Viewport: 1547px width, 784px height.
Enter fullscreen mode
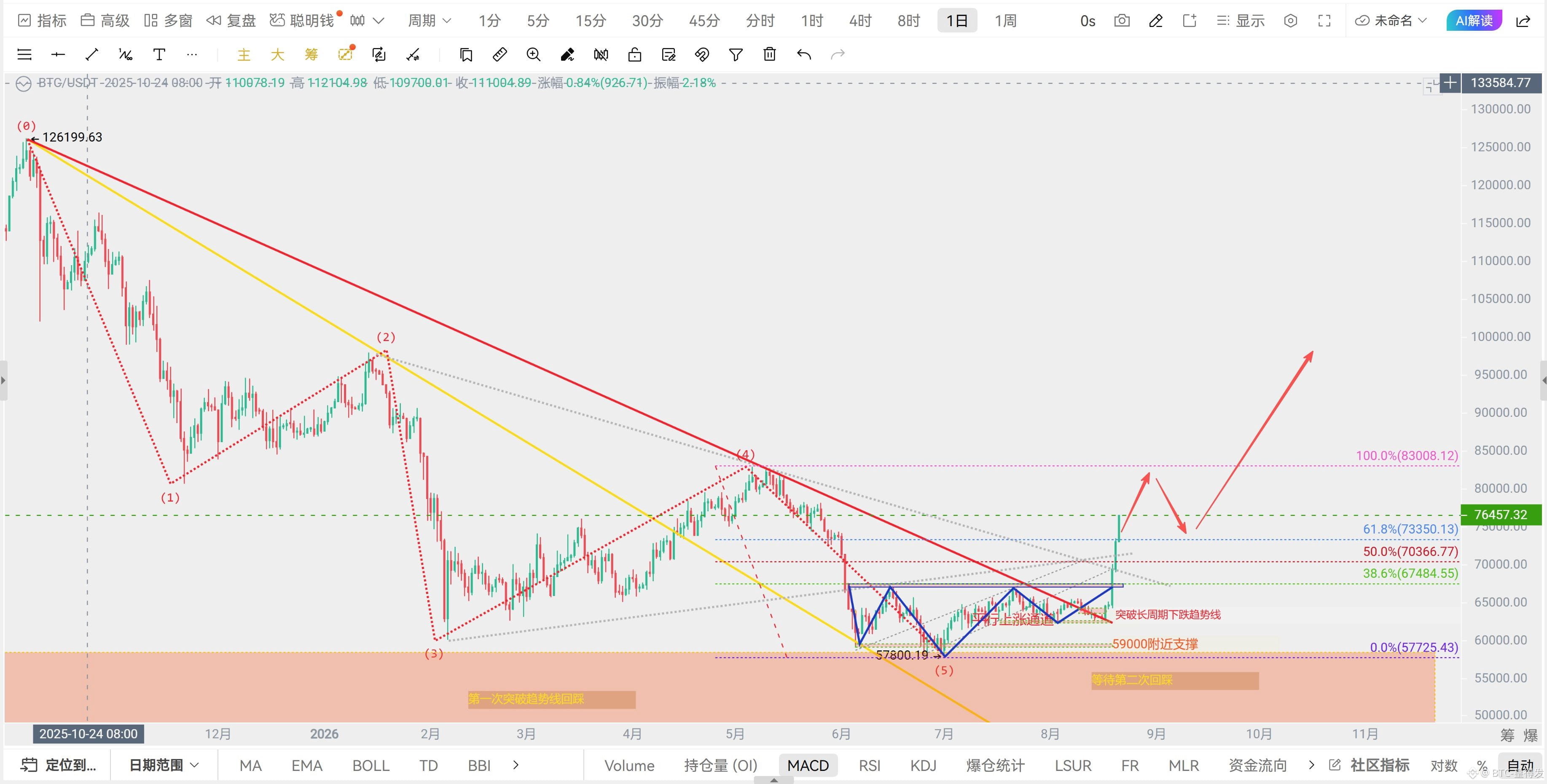tap(1324, 21)
